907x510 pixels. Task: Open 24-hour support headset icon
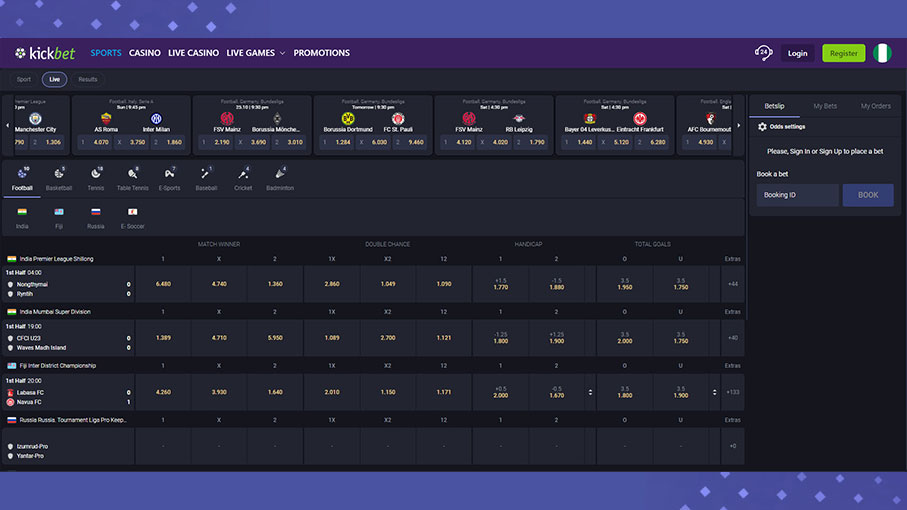click(764, 53)
